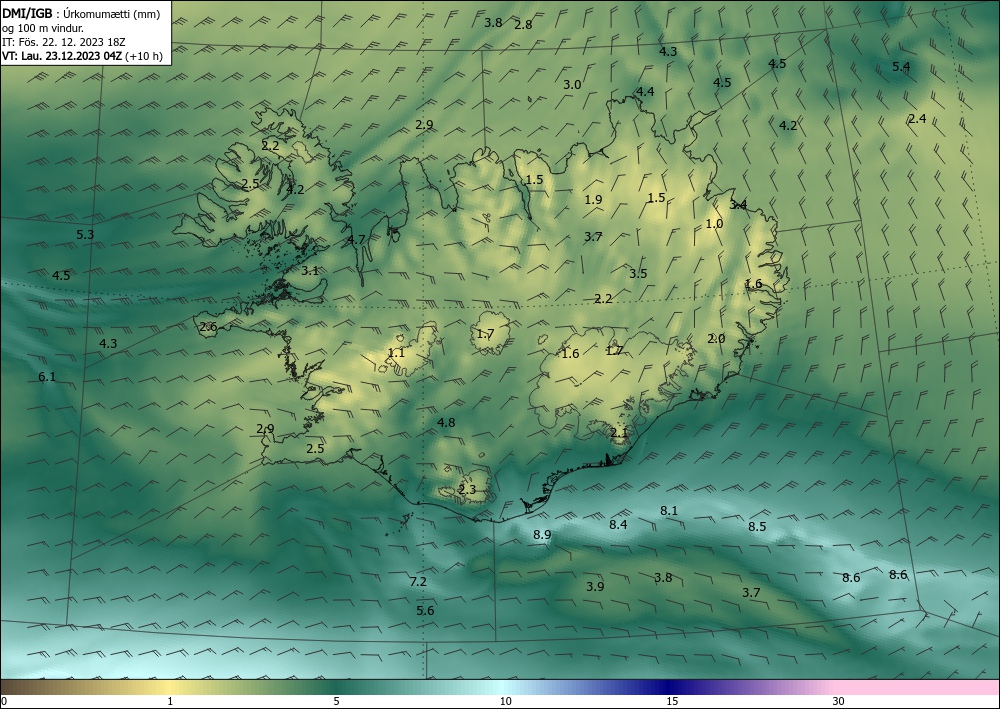Click the value 3.4 in the east
Screen dimensions: 1000x709
(x=738, y=205)
